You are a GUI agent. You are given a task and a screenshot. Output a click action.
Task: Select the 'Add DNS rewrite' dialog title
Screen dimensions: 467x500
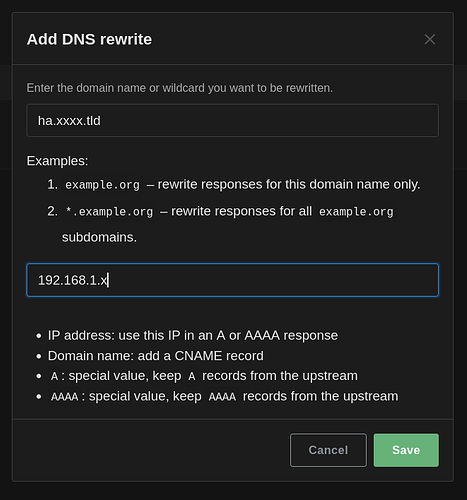point(89,39)
